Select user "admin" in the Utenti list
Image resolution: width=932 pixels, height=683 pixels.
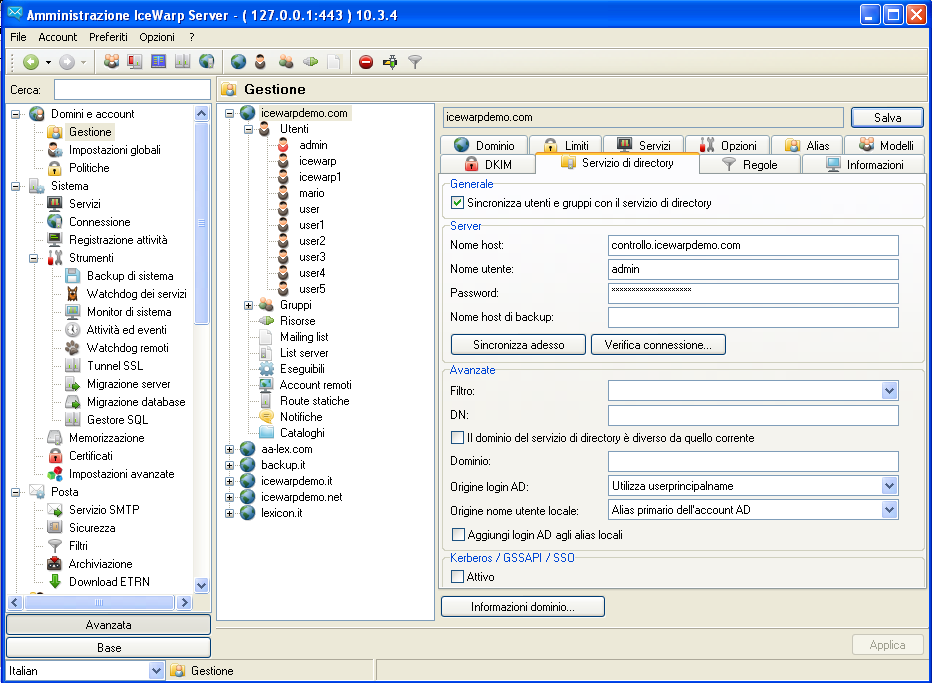click(313, 145)
